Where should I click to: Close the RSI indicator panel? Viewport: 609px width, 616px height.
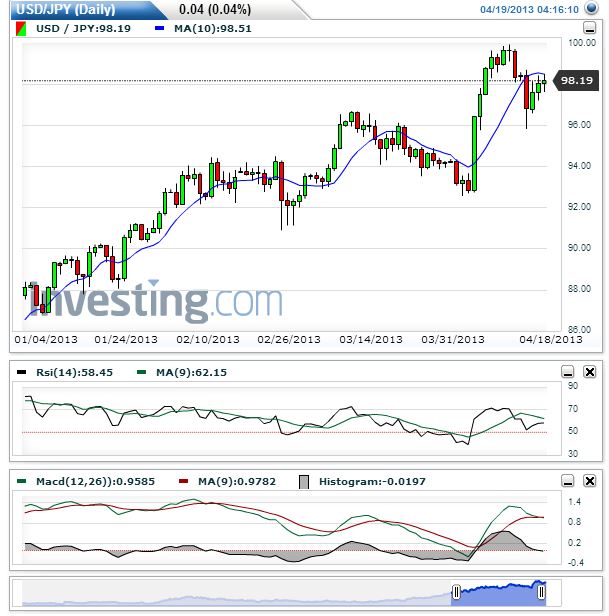589,372
